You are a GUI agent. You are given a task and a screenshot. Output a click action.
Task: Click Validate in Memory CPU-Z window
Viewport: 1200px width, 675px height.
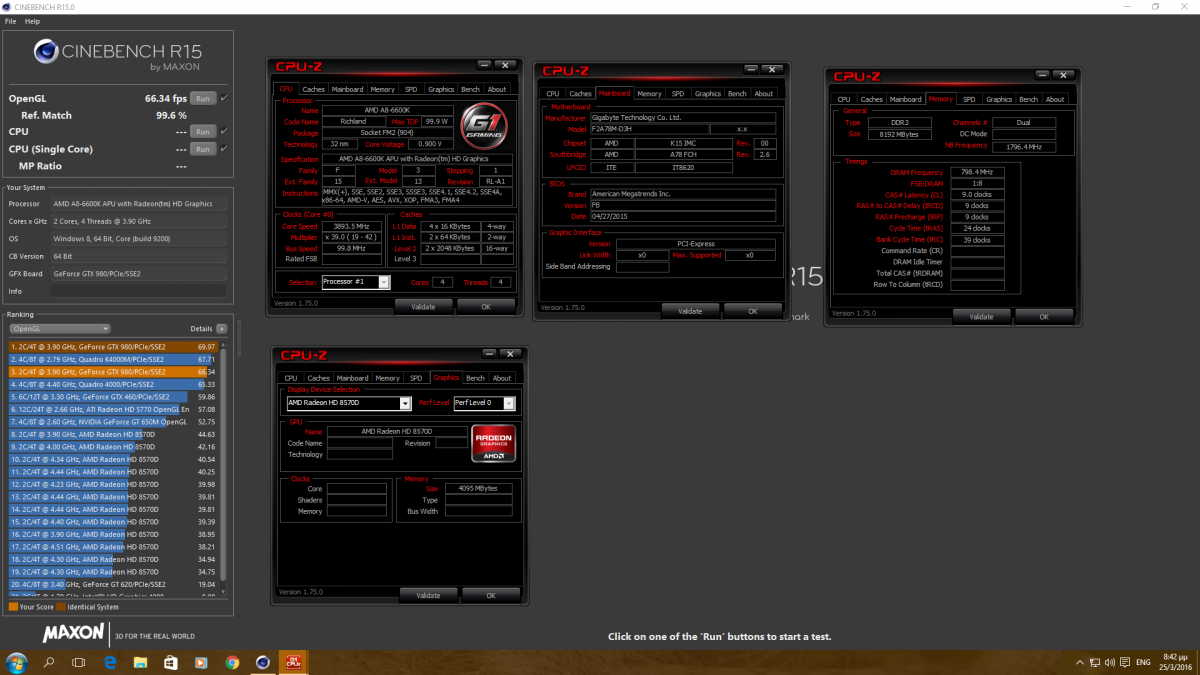pyautogui.click(x=981, y=316)
